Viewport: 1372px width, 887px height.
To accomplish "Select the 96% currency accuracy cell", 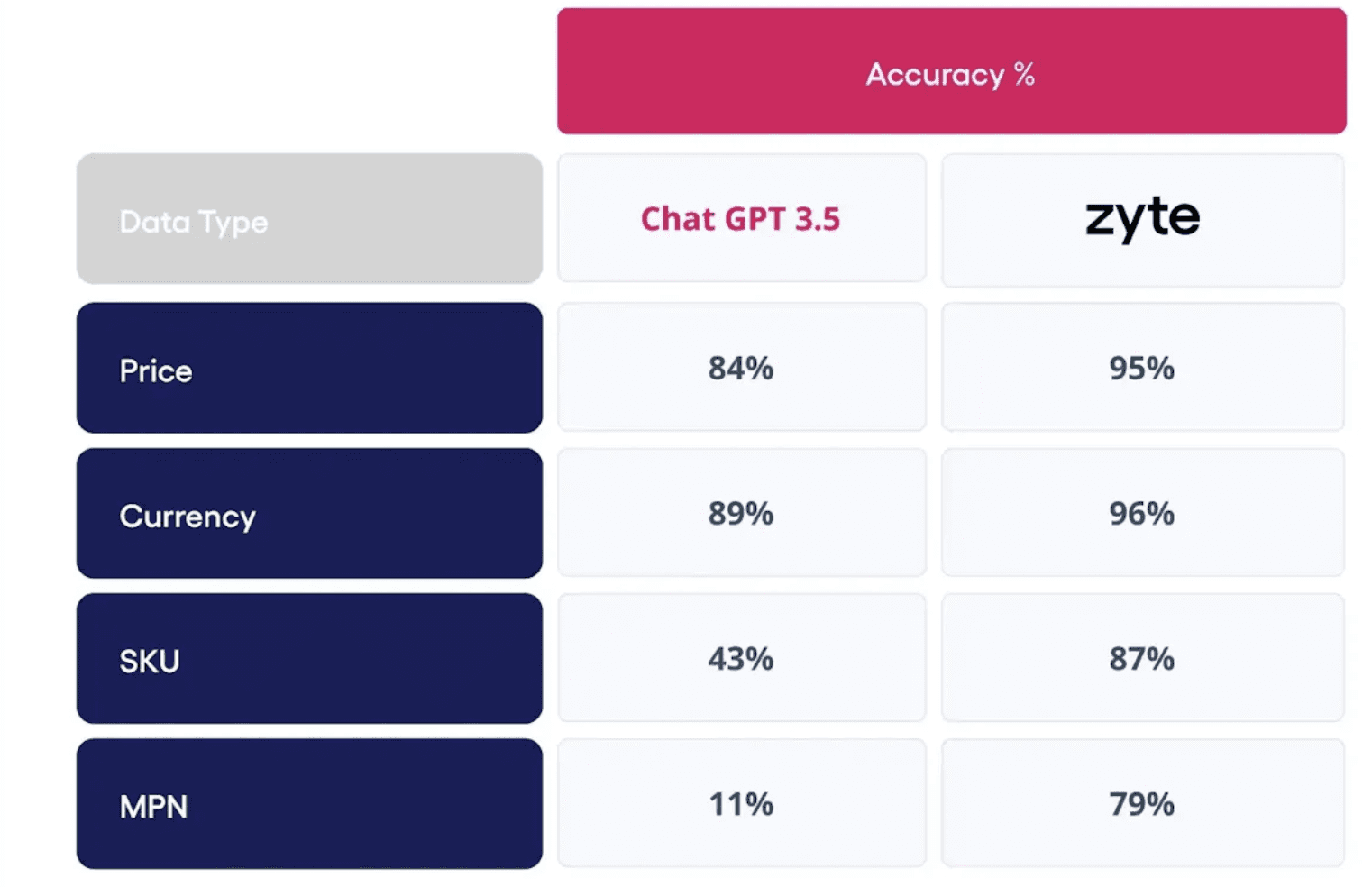I will 1141,513.
